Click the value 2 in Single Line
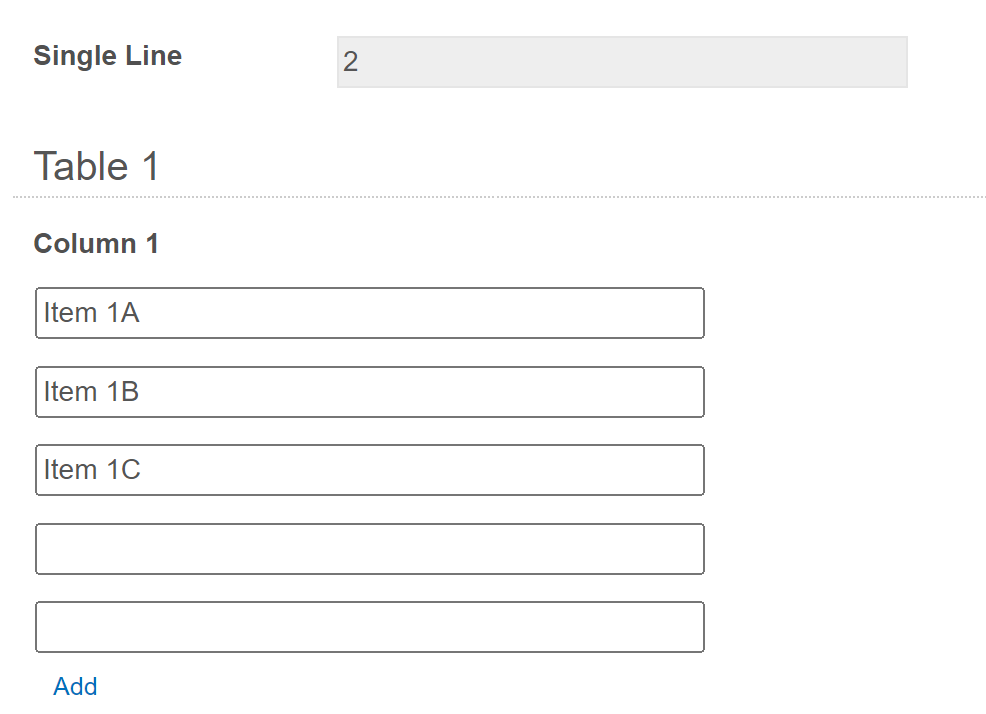The height and width of the screenshot is (714, 986). pyautogui.click(x=350, y=62)
